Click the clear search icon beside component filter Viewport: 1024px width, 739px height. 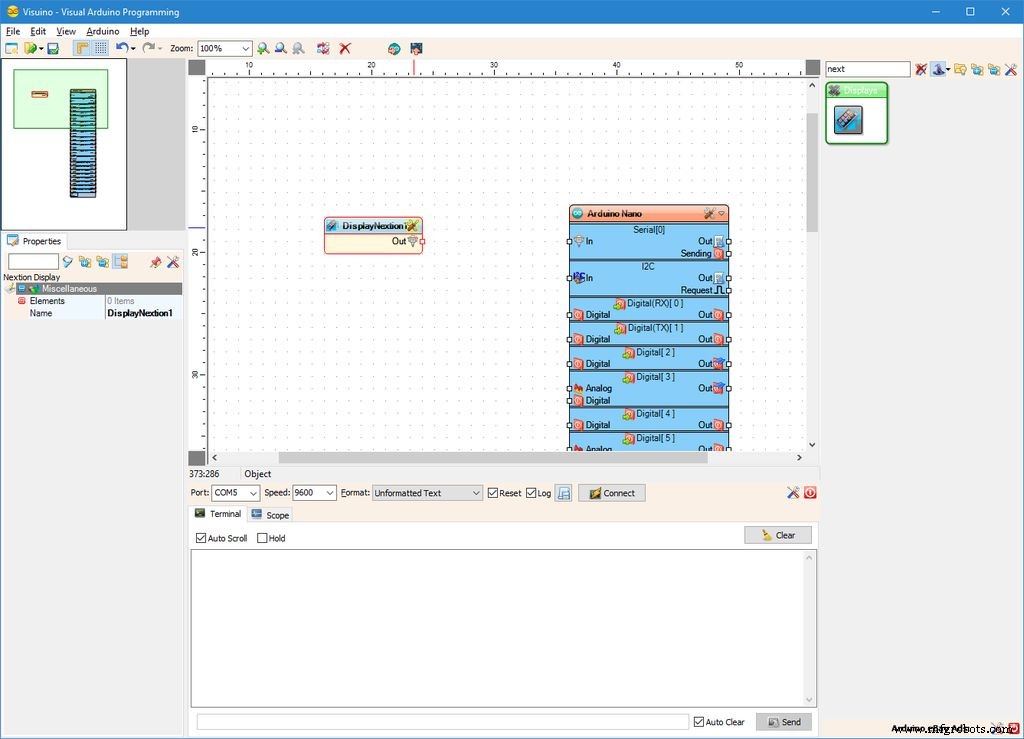point(921,69)
